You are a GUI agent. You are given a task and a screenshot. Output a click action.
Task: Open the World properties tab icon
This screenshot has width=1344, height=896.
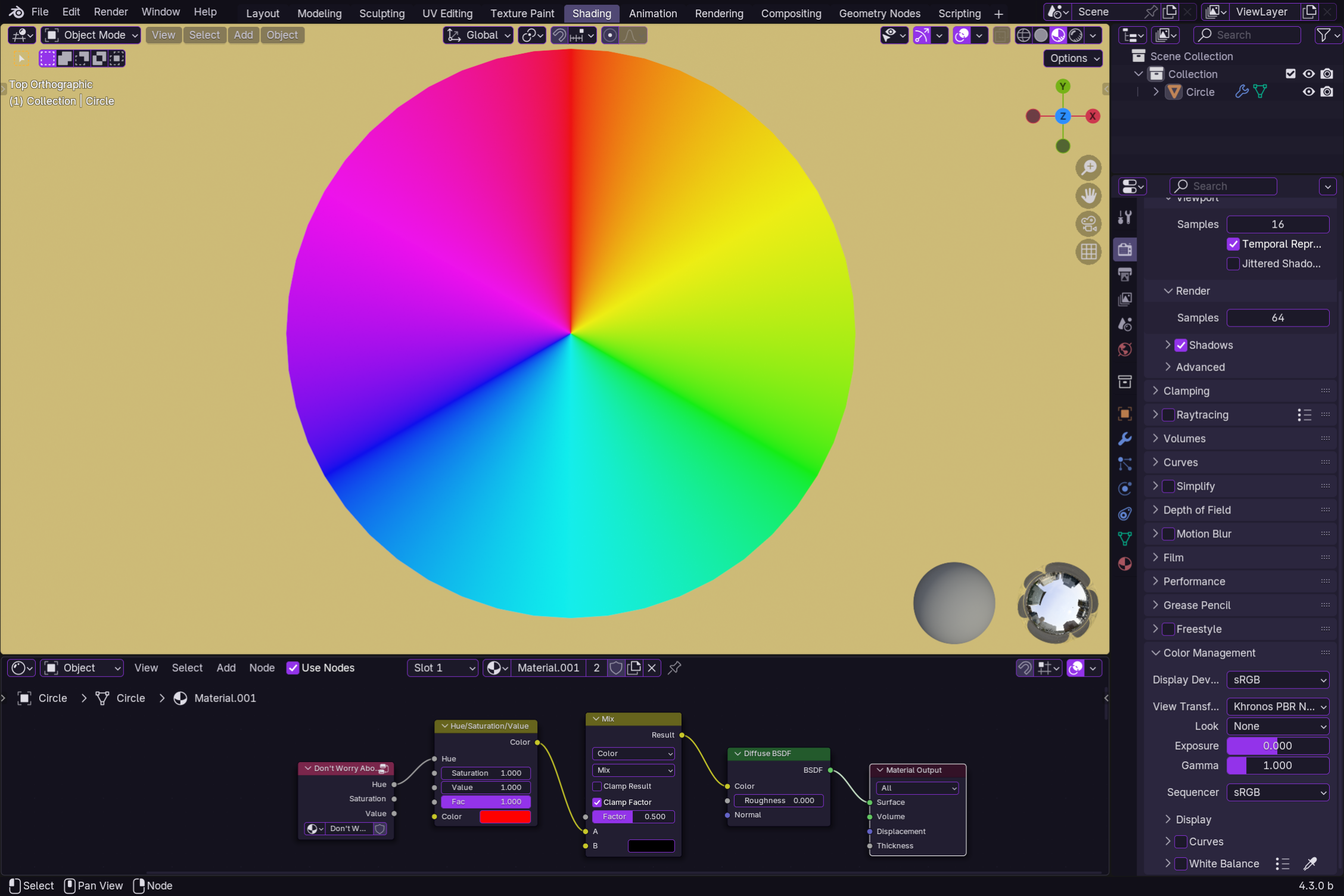pyautogui.click(x=1125, y=350)
